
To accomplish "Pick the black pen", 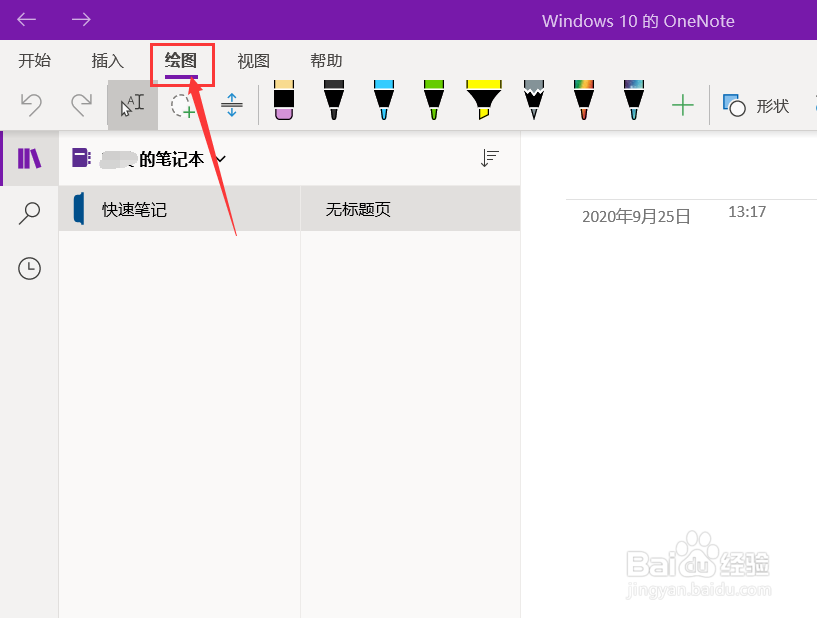I will (x=333, y=100).
